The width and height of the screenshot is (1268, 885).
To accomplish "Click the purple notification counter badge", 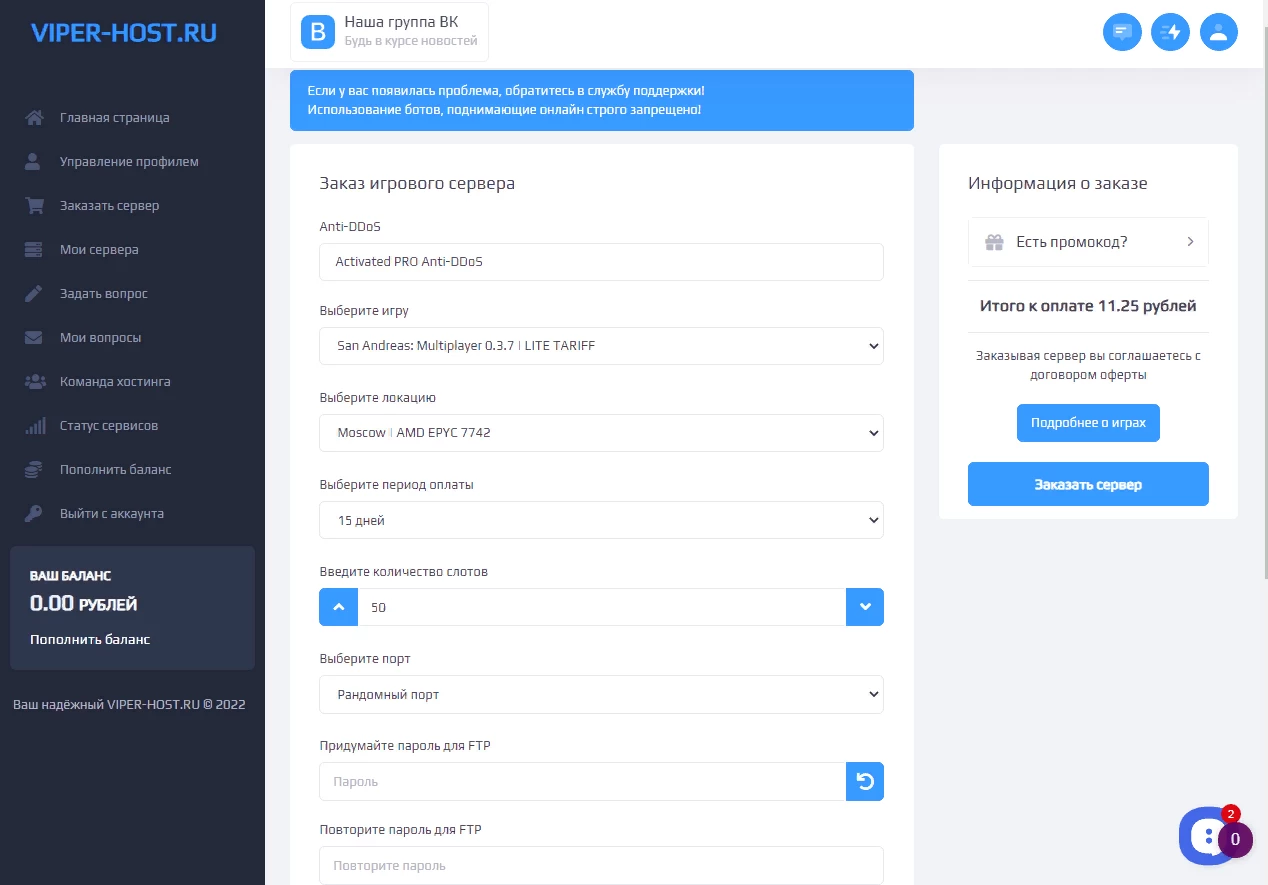I will (1235, 840).
